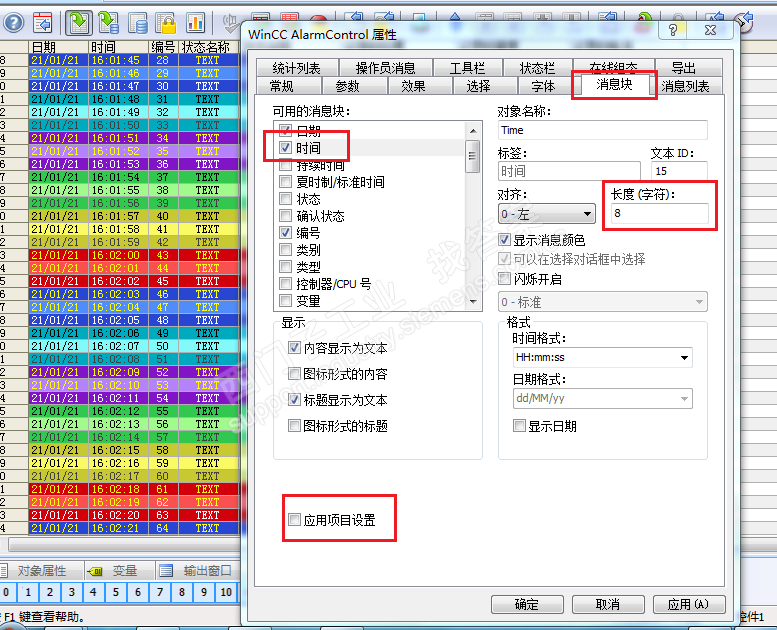Select layer 10 button in layer bar
Screen dimensions: 777x630
pos(226,592)
